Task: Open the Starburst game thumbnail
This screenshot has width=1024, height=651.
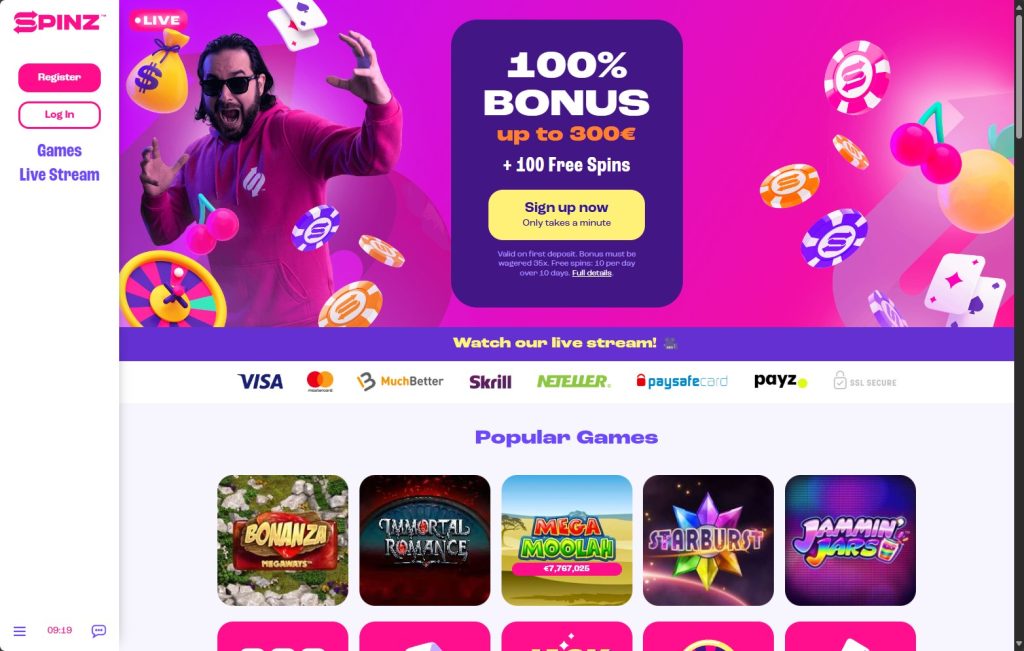Action: 708,540
